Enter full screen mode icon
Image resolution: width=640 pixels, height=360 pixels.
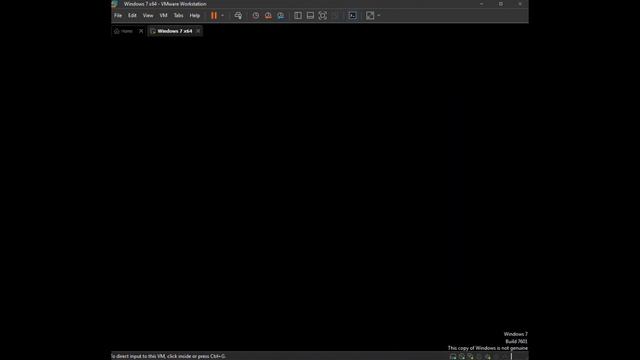tap(322, 16)
